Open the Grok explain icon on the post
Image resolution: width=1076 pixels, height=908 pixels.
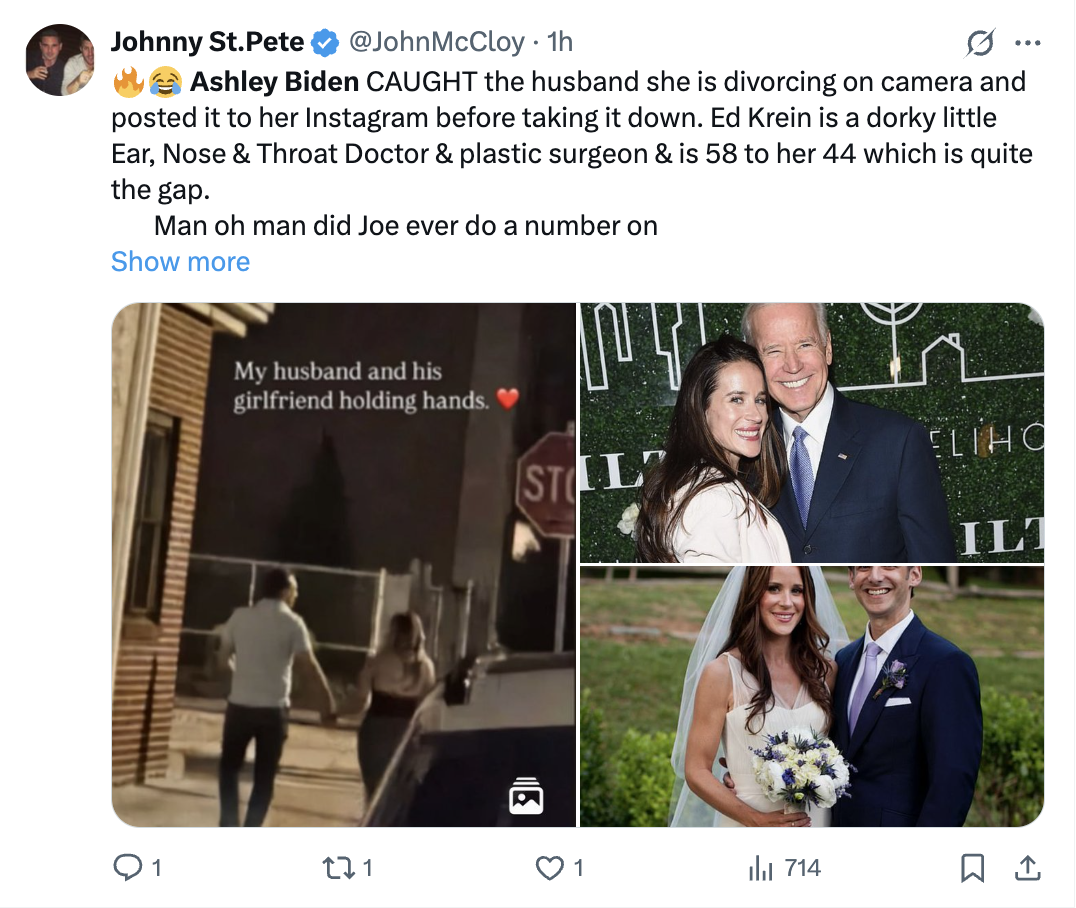[x=980, y=43]
